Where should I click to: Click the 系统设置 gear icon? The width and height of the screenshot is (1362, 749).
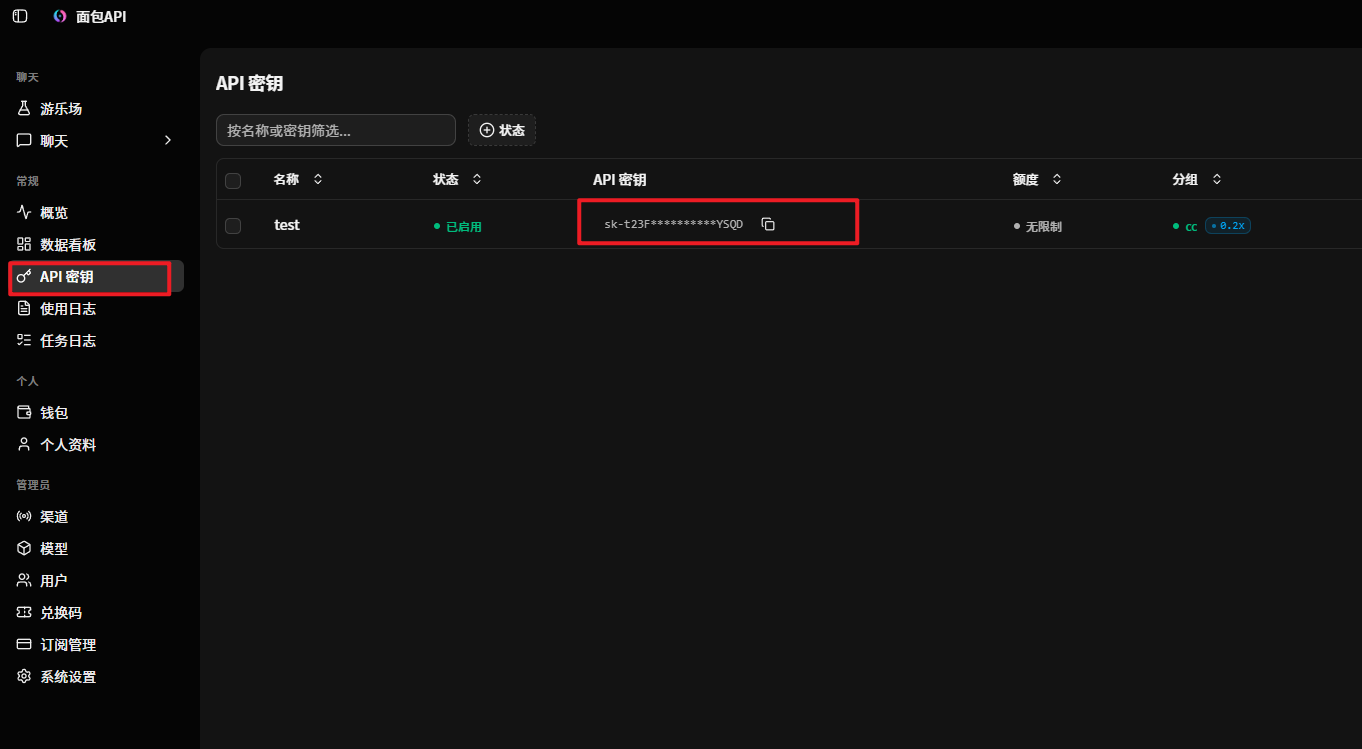(25, 677)
